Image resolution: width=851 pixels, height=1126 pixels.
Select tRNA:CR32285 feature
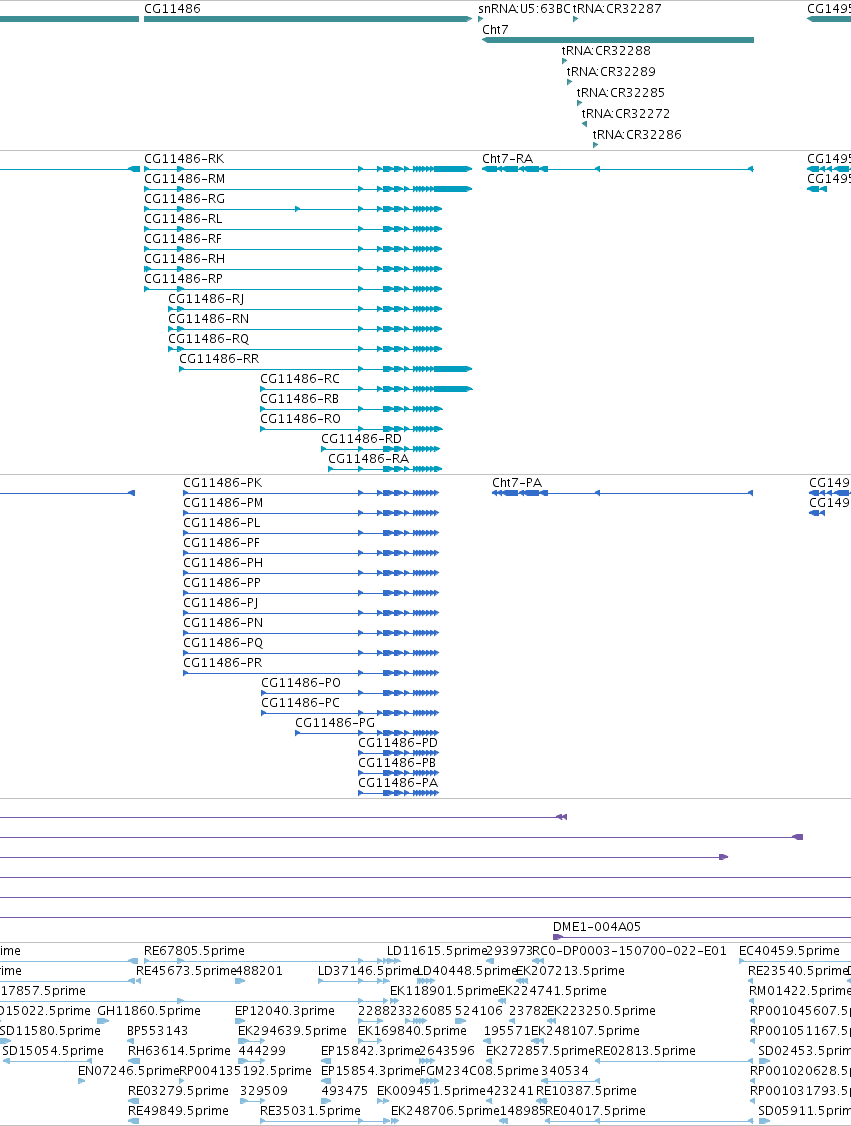coord(620,93)
